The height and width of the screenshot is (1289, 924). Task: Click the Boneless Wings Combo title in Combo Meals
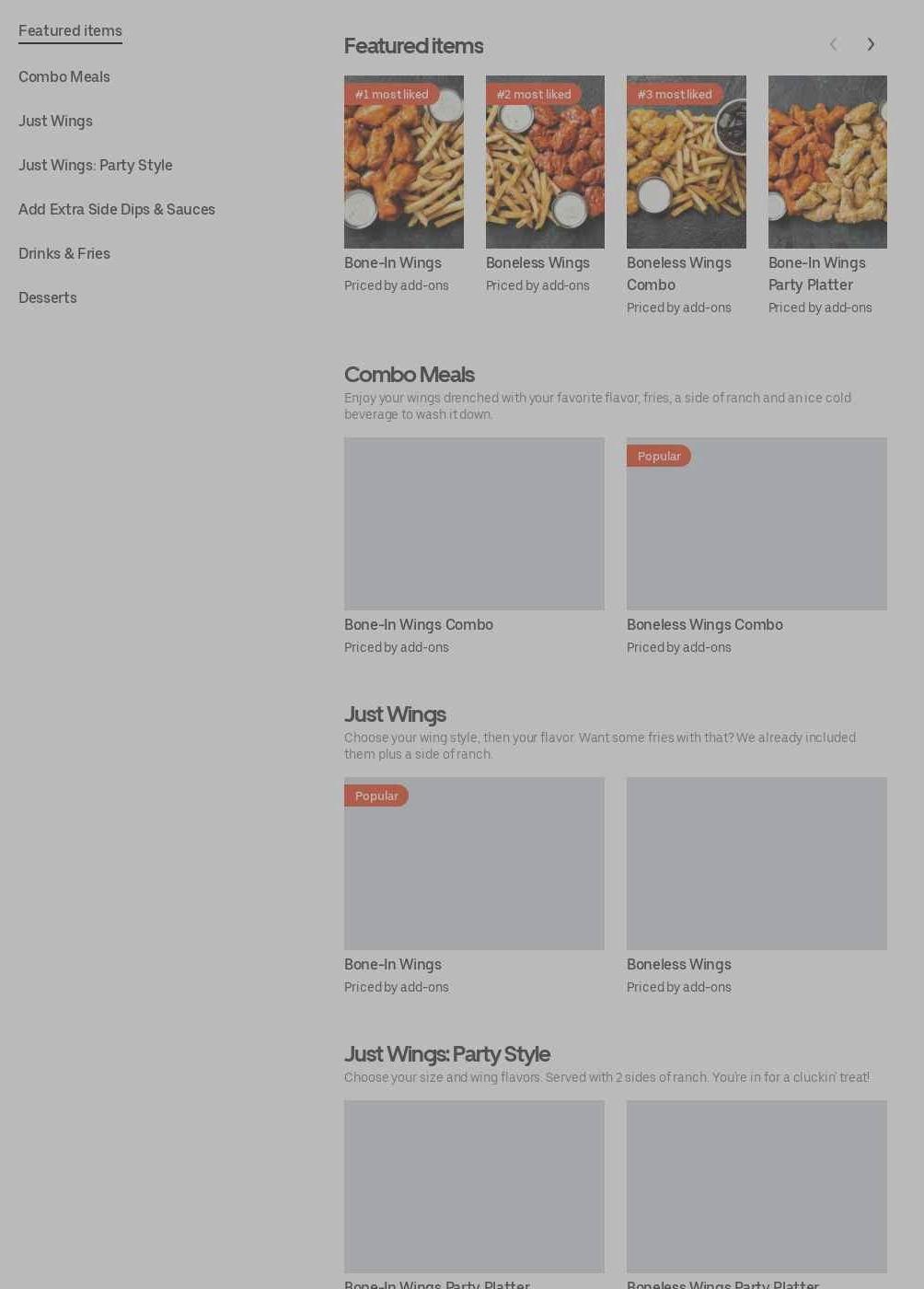pyautogui.click(x=705, y=625)
